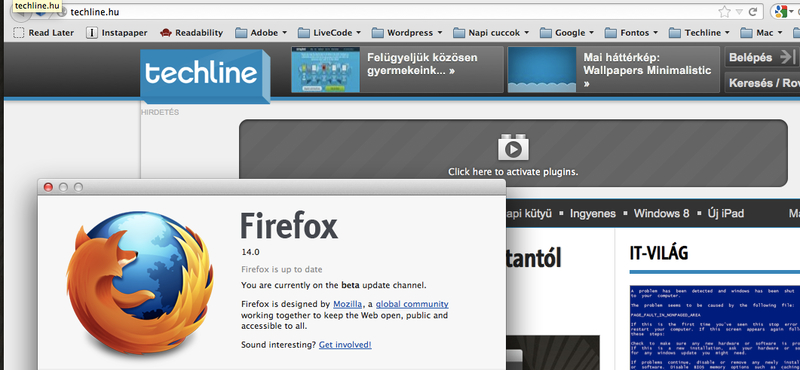The width and height of the screenshot is (800, 370).
Task: Open the Fontos bookmarks folder
Action: point(632,33)
